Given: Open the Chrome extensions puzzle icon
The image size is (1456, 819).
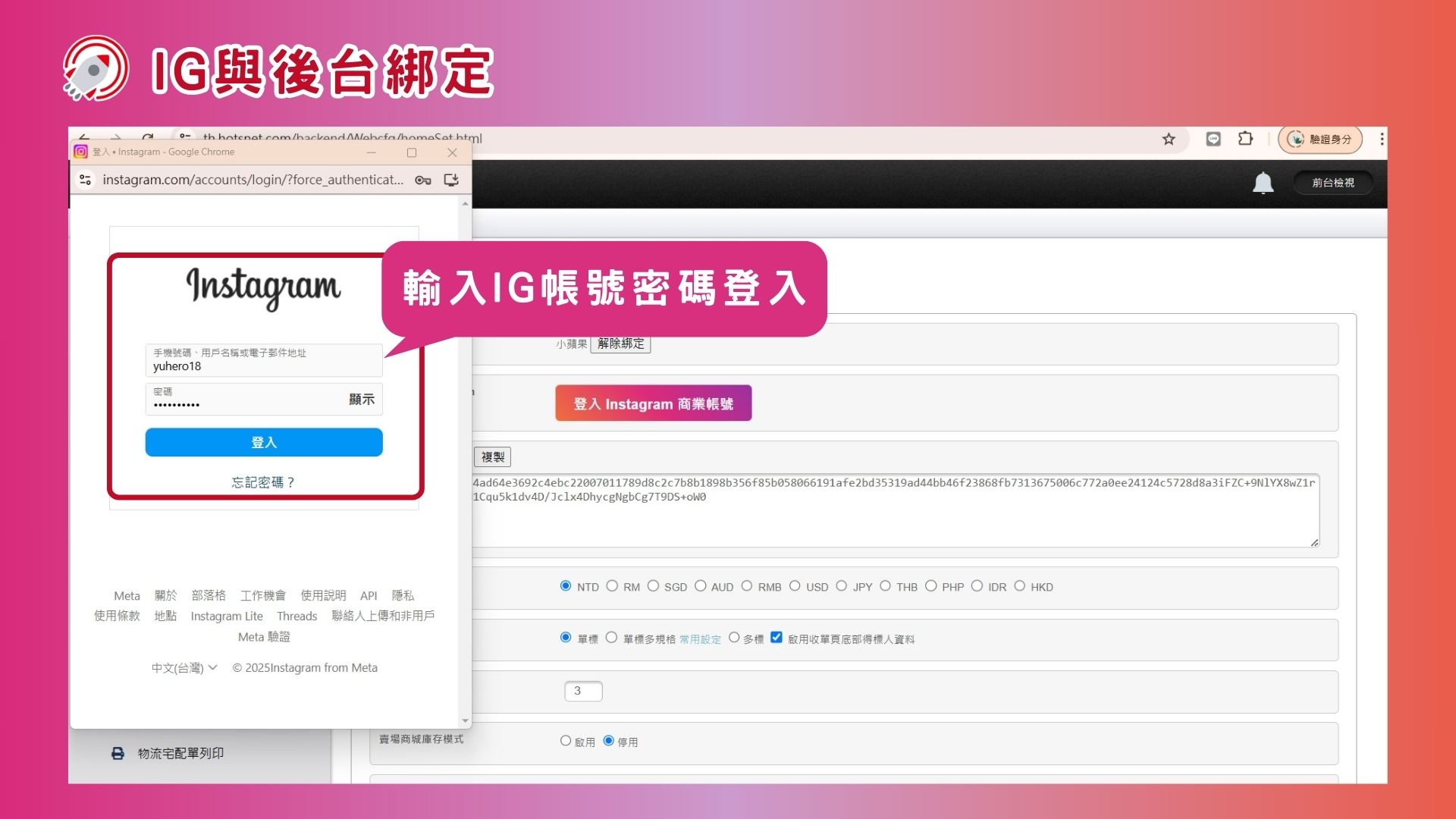Looking at the screenshot, I should (1245, 139).
